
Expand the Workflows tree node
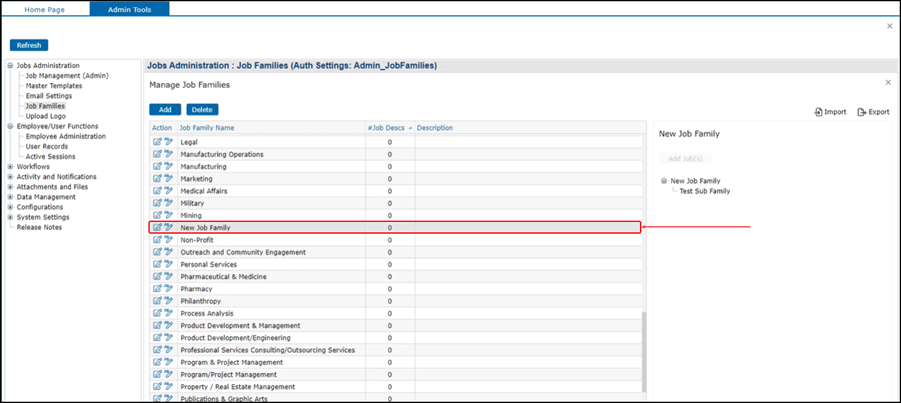[x=10, y=167]
